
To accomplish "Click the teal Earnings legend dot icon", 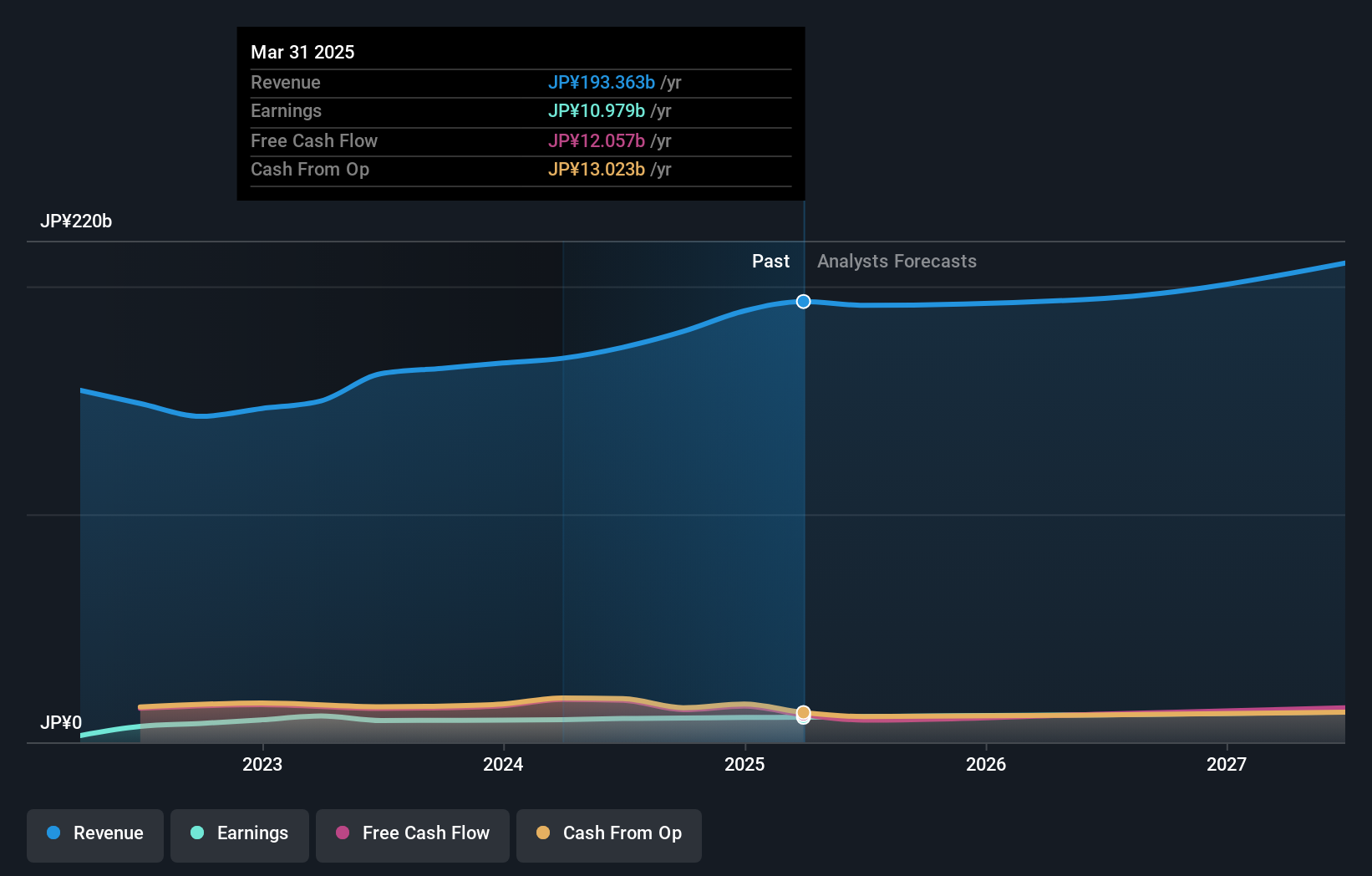I will pos(196,833).
